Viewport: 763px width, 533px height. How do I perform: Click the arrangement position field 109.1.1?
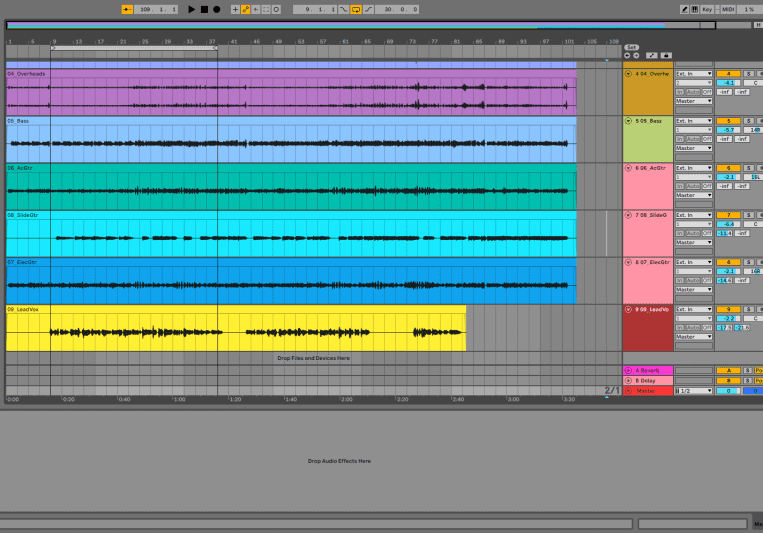(x=156, y=9)
